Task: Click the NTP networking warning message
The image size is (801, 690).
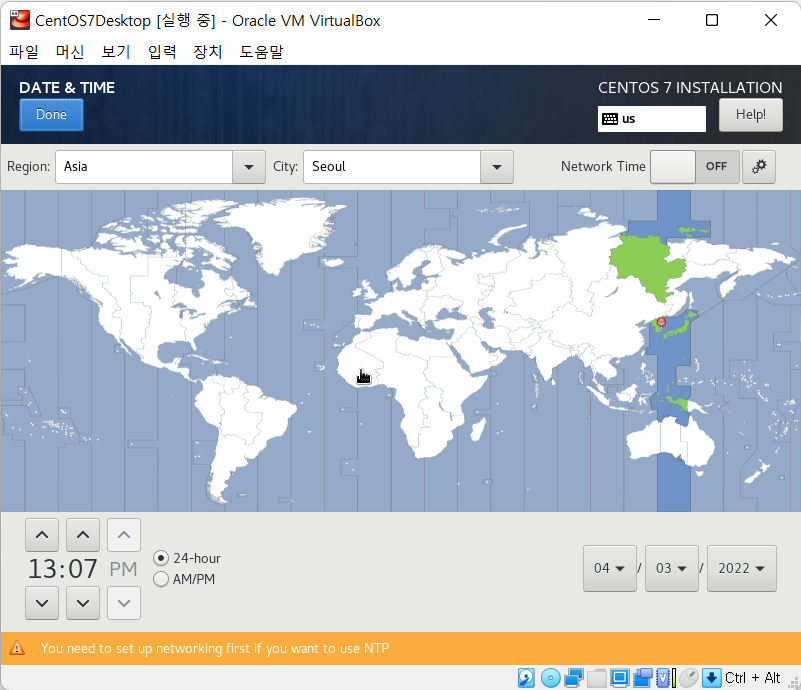Action: [215, 649]
